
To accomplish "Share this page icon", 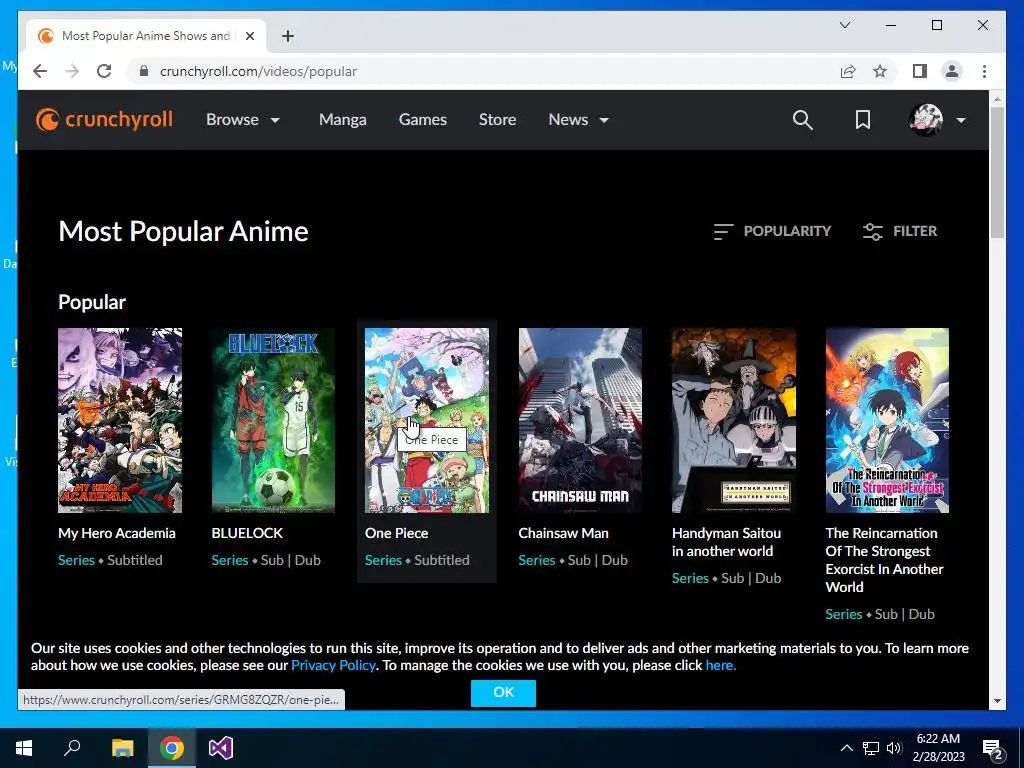I will click(848, 71).
